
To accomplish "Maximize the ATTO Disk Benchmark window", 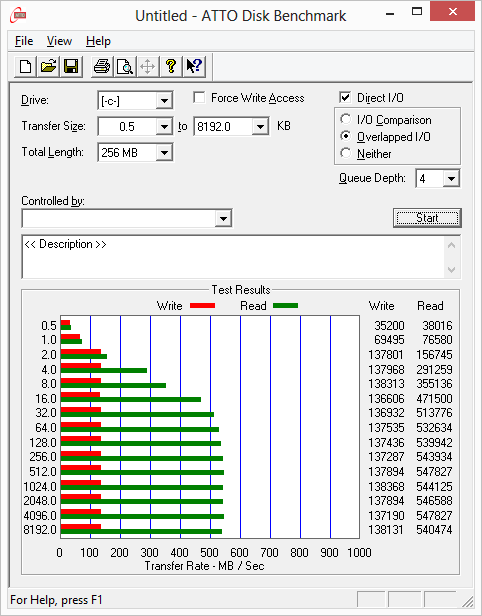I will [x=417, y=12].
